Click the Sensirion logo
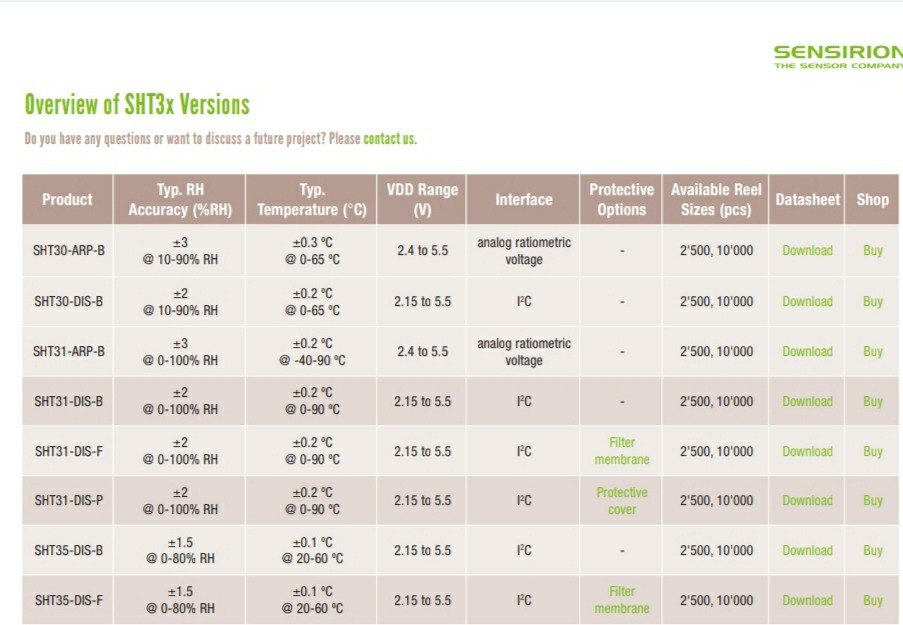 click(x=838, y=56)
